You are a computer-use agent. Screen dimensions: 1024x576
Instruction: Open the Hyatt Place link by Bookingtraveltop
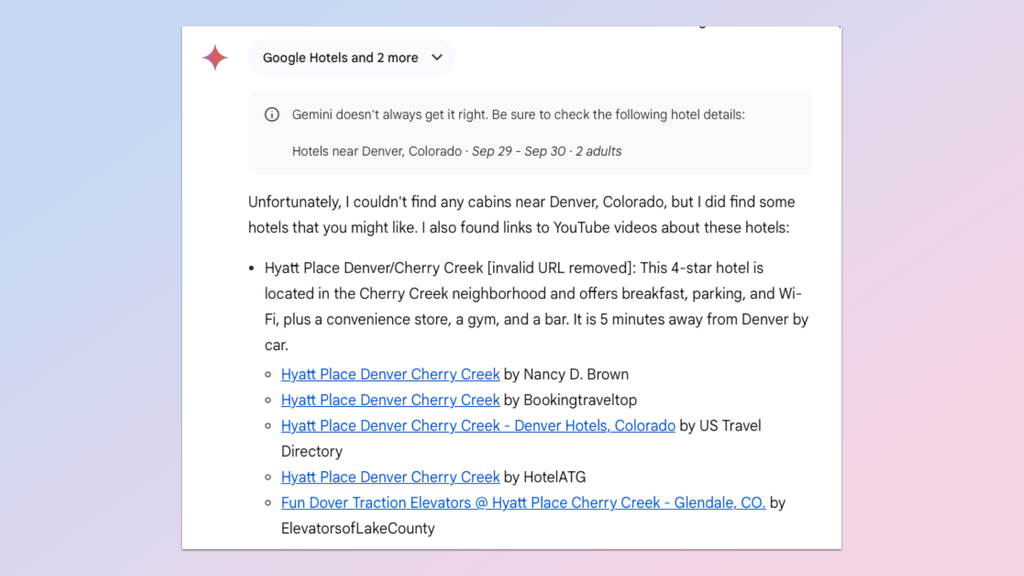coord(390,400)
